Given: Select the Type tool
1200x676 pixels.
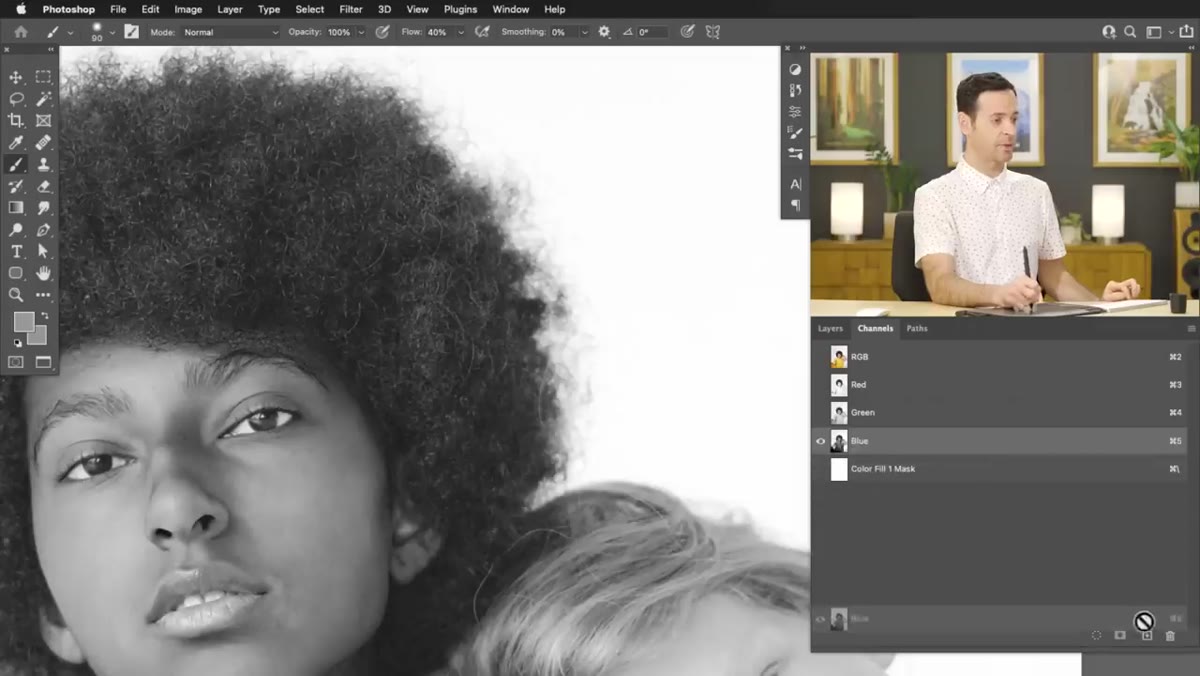Looking at the screenshot, I should [x=16, y=252].
